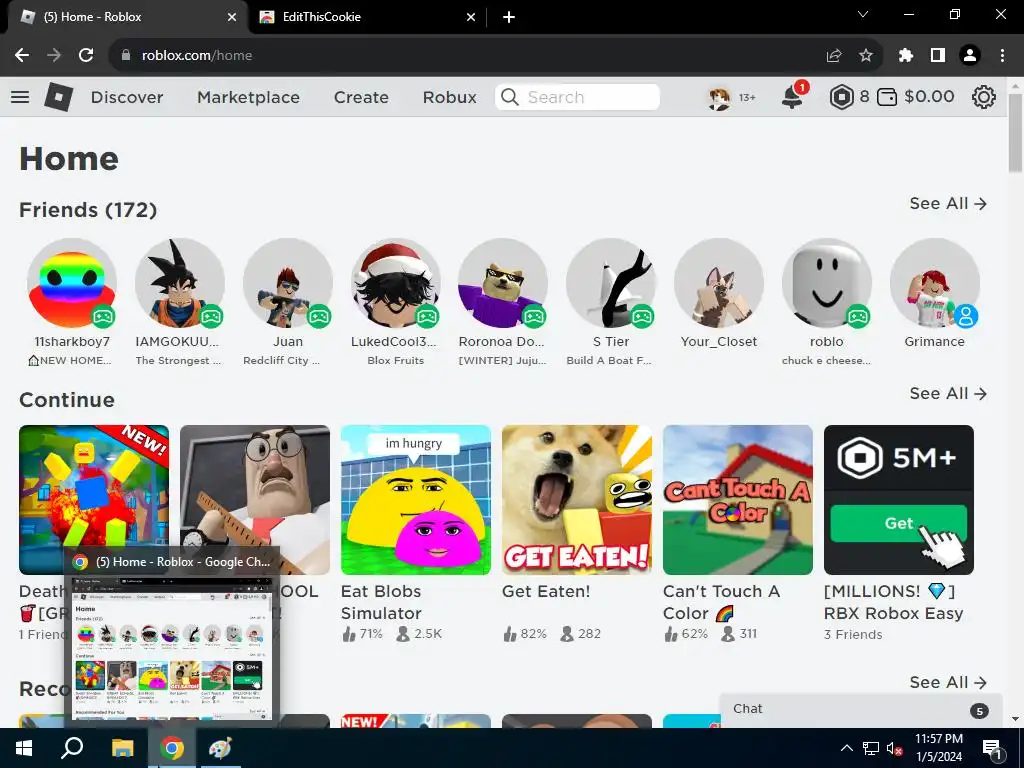Image resolution: width=1024 pixels, height=768 pixels.
Task: Open Windows Start menu
Action: pyautogui.click(x=24, y=748)
